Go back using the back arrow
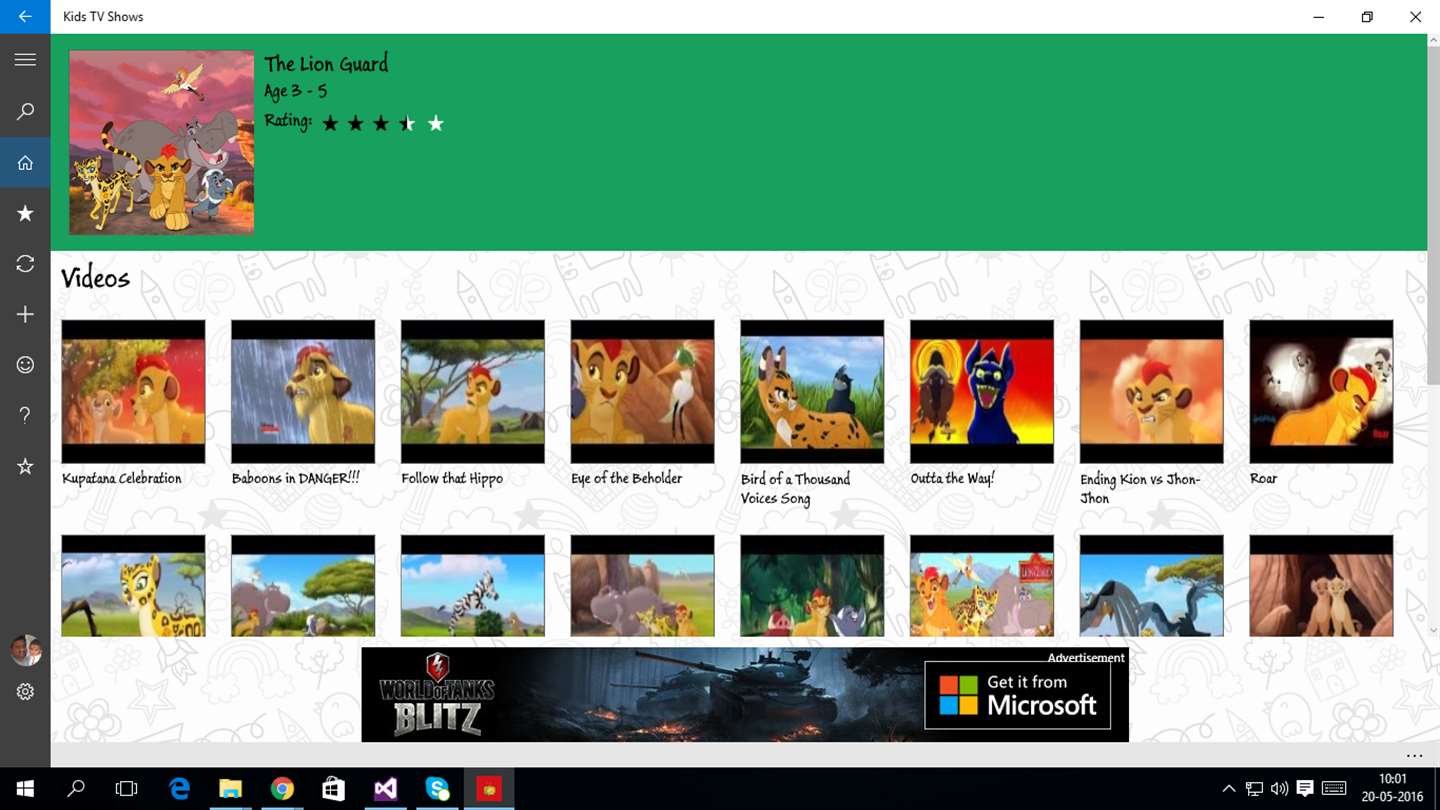Screen dimensions: 1440x810 pyautogui.click(x=25, y=17)
